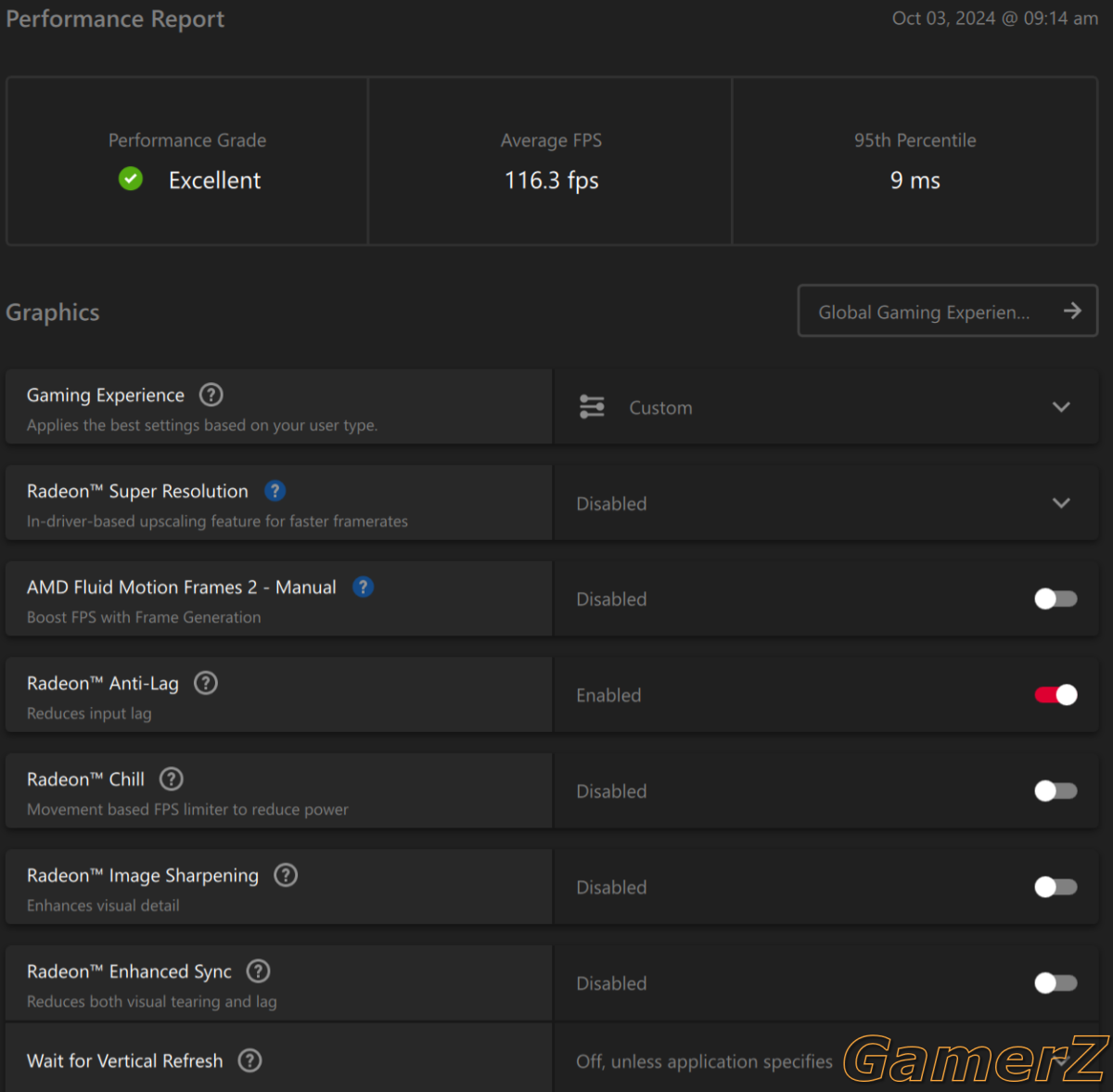The height and width of the screenshot is (1092, 1113).
Task: Open Radeon Image Sharpening help icon
Action: (x=286, y=875)
